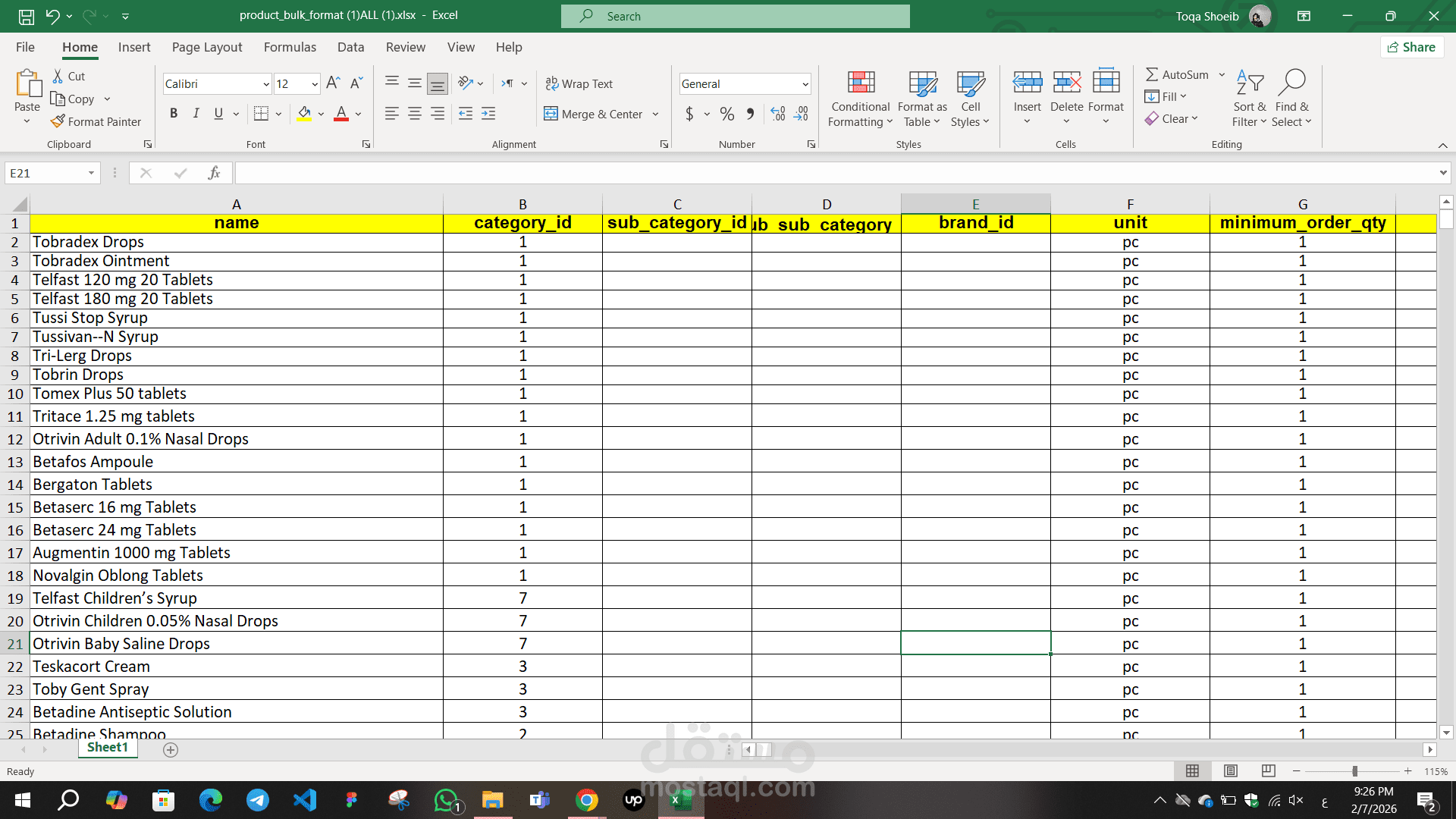The height and width of the screenshot is (819, 1456).
Task: Toggle Bold formatting
Action: [174, 114]
